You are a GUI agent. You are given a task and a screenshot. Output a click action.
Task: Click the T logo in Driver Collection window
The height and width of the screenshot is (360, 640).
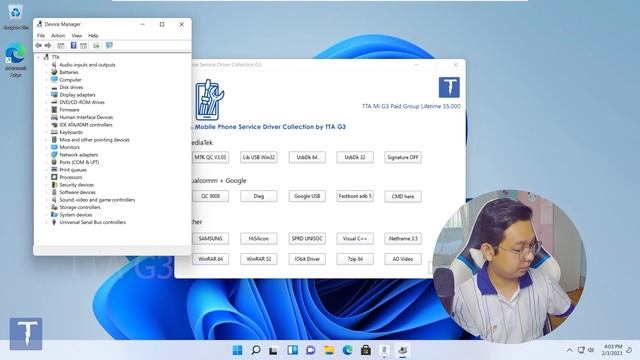click(449, 87)
